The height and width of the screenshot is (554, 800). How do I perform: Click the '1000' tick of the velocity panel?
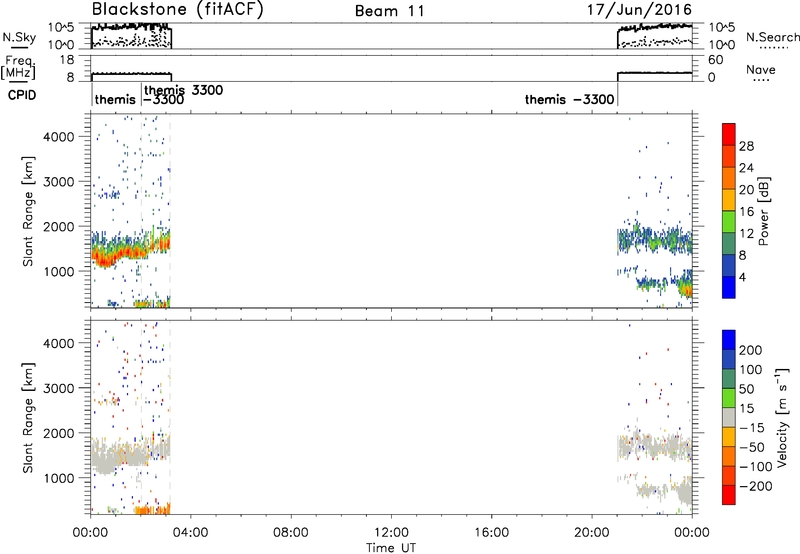[58, 478]
